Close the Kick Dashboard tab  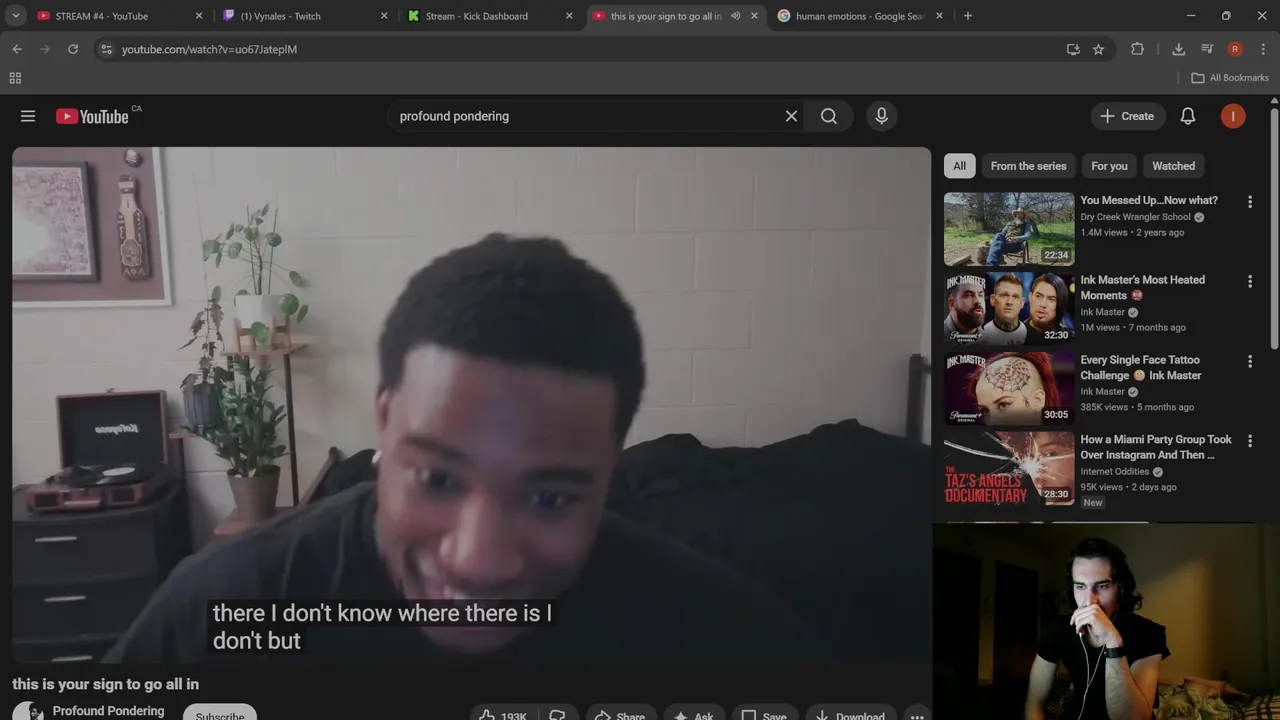click(x=569, y=16)
